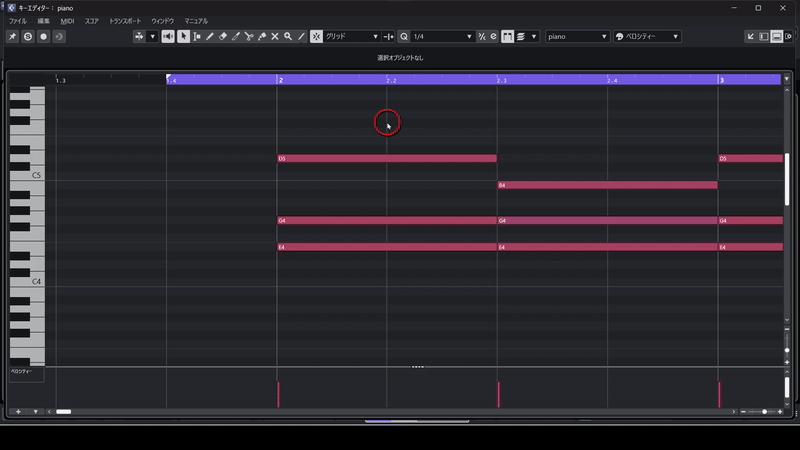The image size is (800, 450).
Task: Open the ファイル menu
Action: [x=18, y=21]
